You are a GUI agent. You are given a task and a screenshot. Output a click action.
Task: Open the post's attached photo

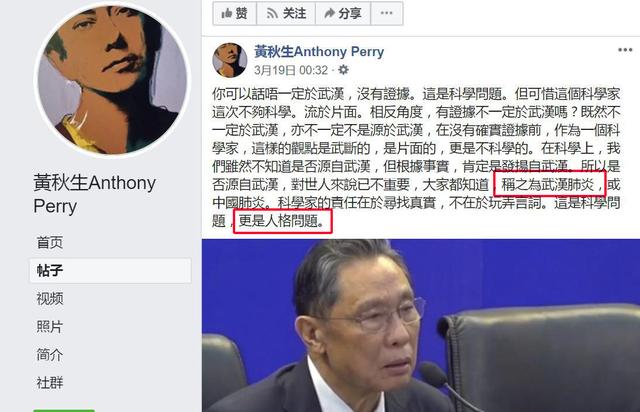[x=421, y=325]
